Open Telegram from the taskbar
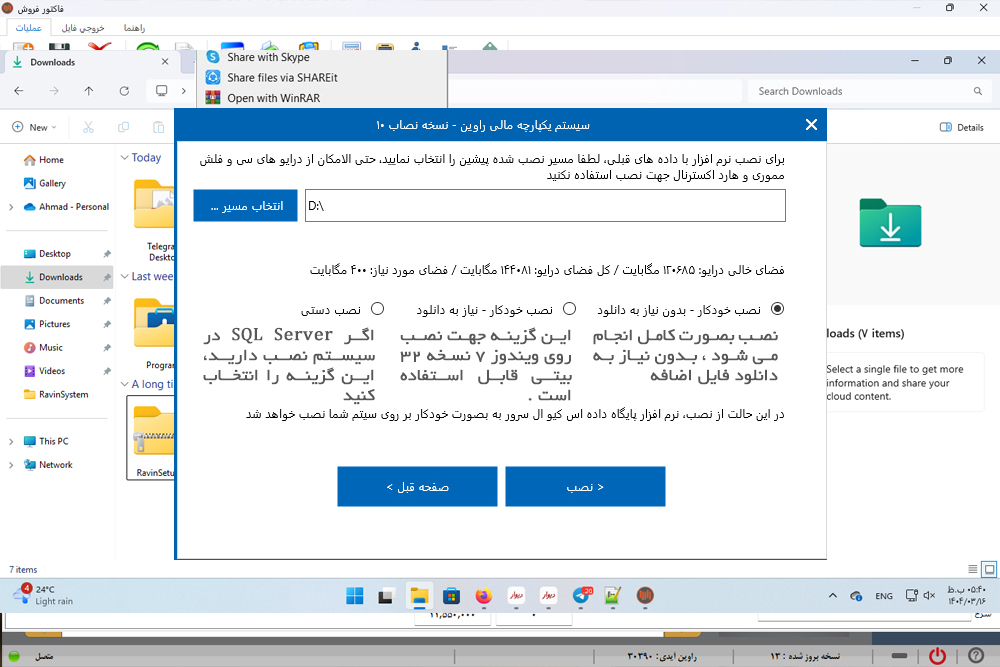Viewport: 1000px width, 667px height. [x=581, y=596]
